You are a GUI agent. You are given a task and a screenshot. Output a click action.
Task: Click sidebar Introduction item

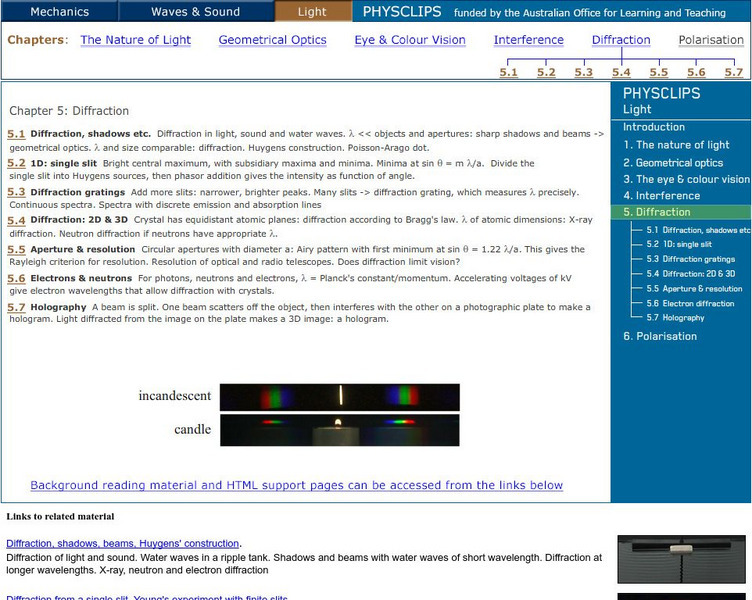tap(654, 127)
